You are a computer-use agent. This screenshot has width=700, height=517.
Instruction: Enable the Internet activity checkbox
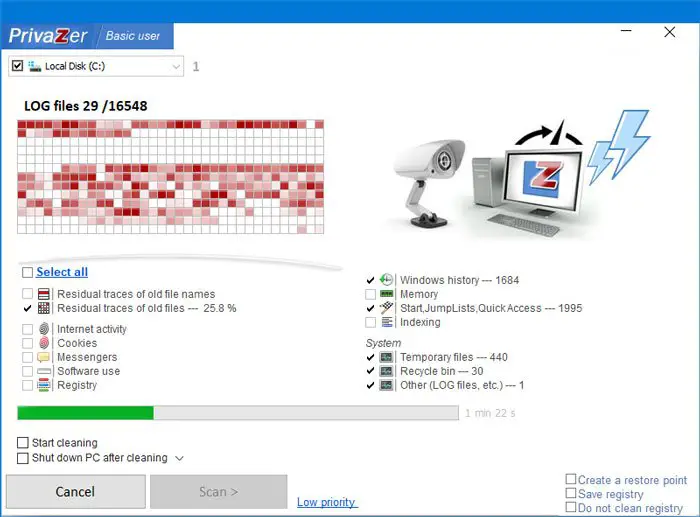coord(27,329)
